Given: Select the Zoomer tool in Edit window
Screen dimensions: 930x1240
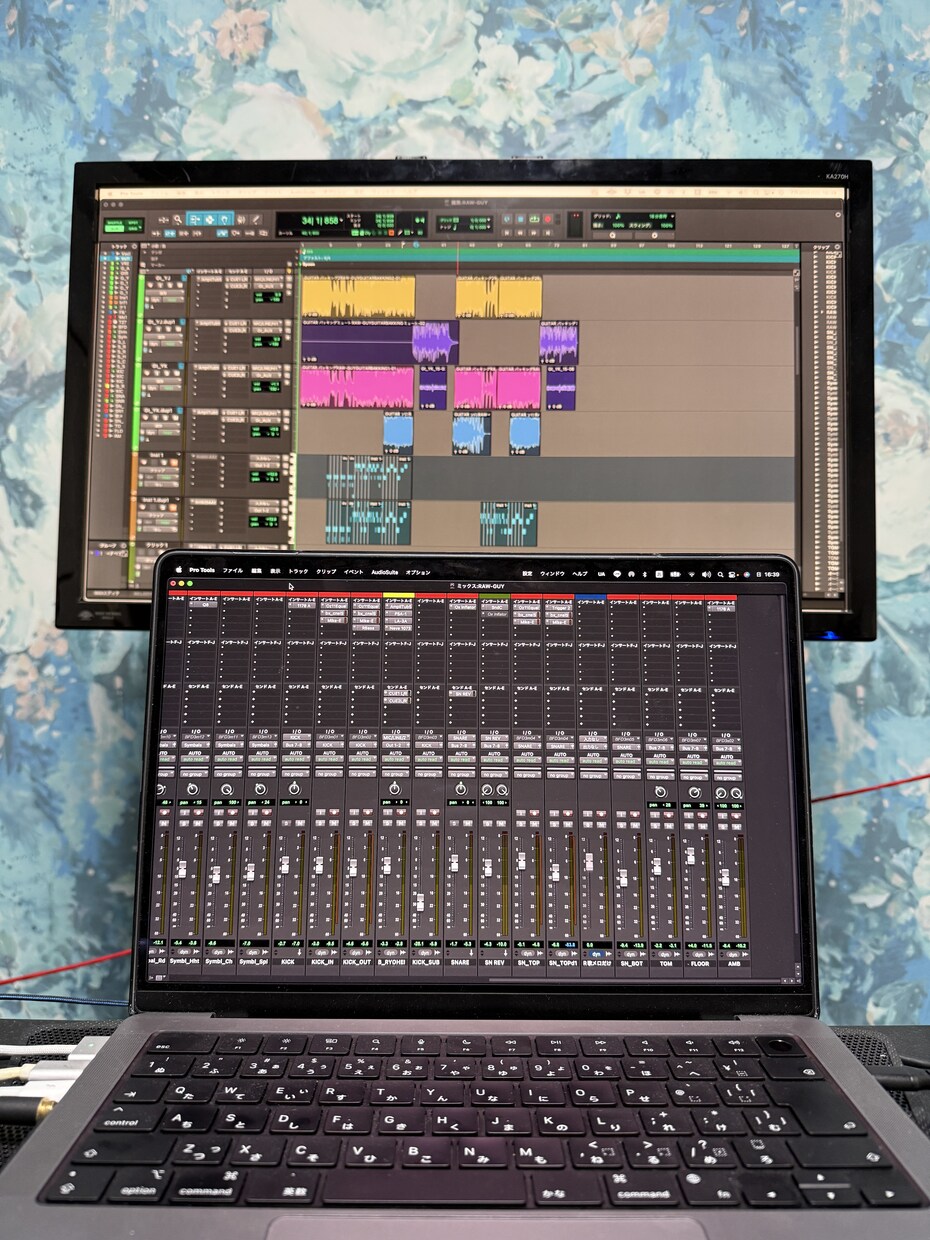Looking at the screenshot, I should coord(177,218).
